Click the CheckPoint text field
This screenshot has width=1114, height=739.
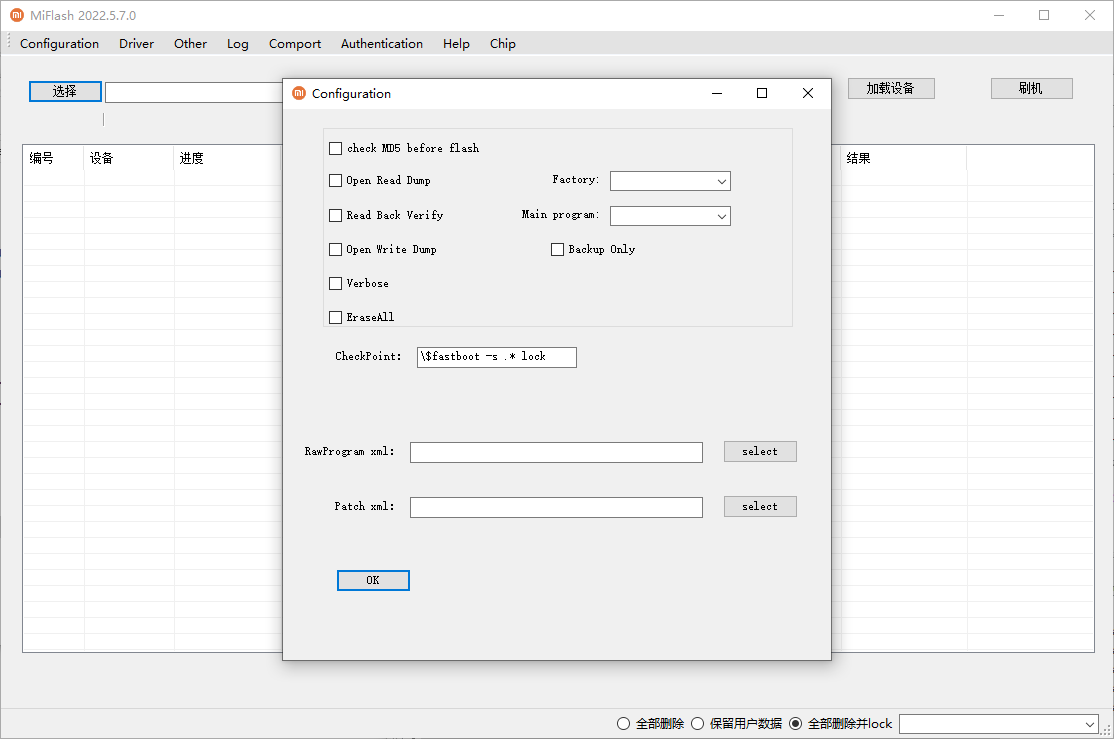(x=496, y=357)
